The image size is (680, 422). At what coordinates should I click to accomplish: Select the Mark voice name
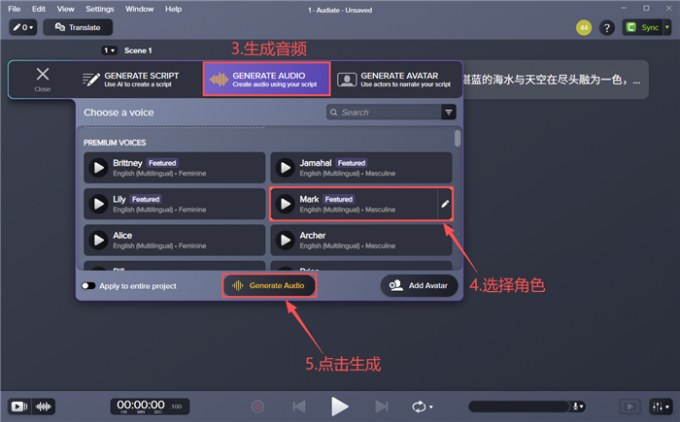tap(309, 199)
